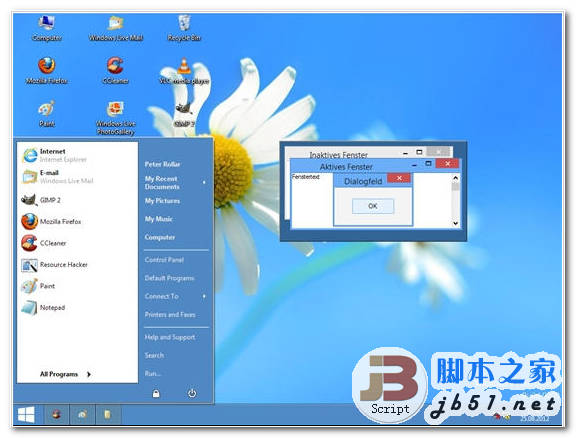The height and width of the screenshot is (438, 576).
Task: Open Control Panel from Start menu
Action: coord(164,260)
